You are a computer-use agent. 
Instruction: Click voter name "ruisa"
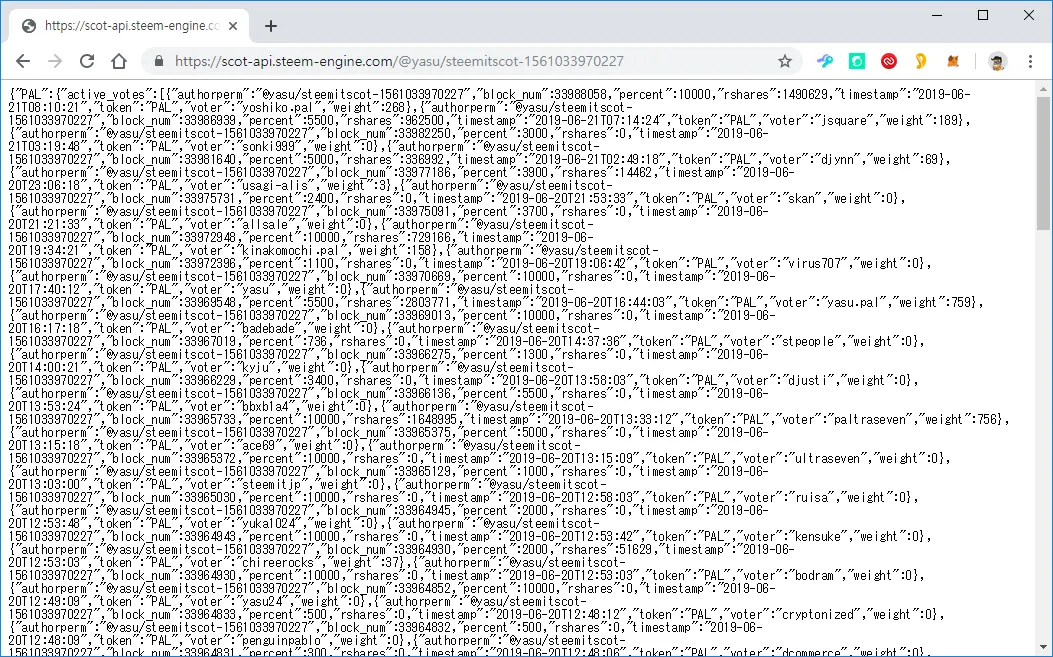[x=813, y=497]
